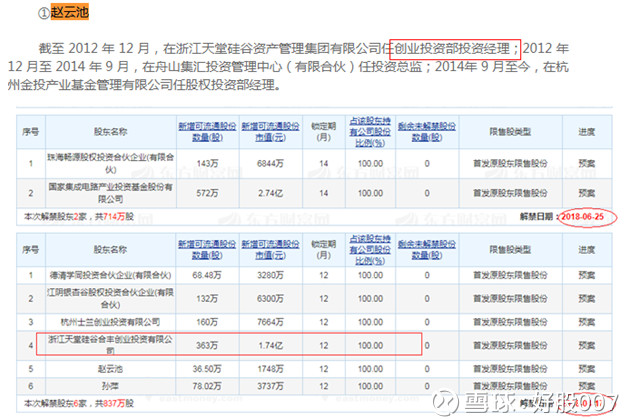Select shareholder 国家集成电路产业投资基金股份有限公司

(111, 193)
